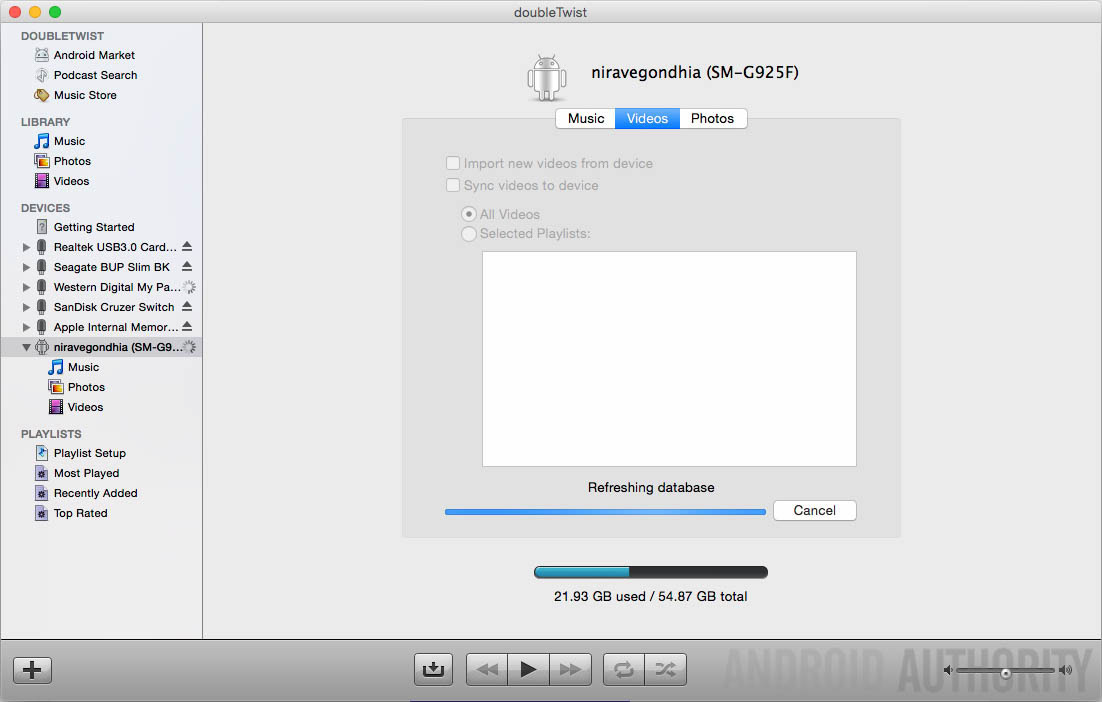Open Photos under niravegondhia device

[x=86, y=387]
